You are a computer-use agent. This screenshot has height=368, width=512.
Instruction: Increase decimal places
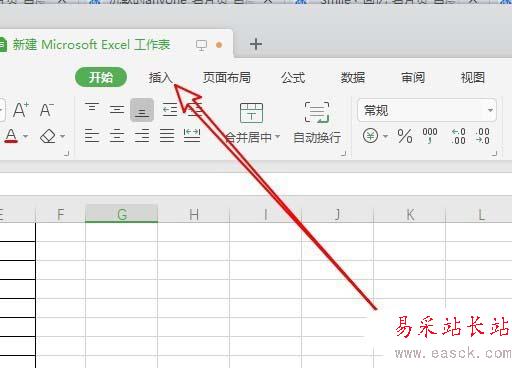coord(458,136)
